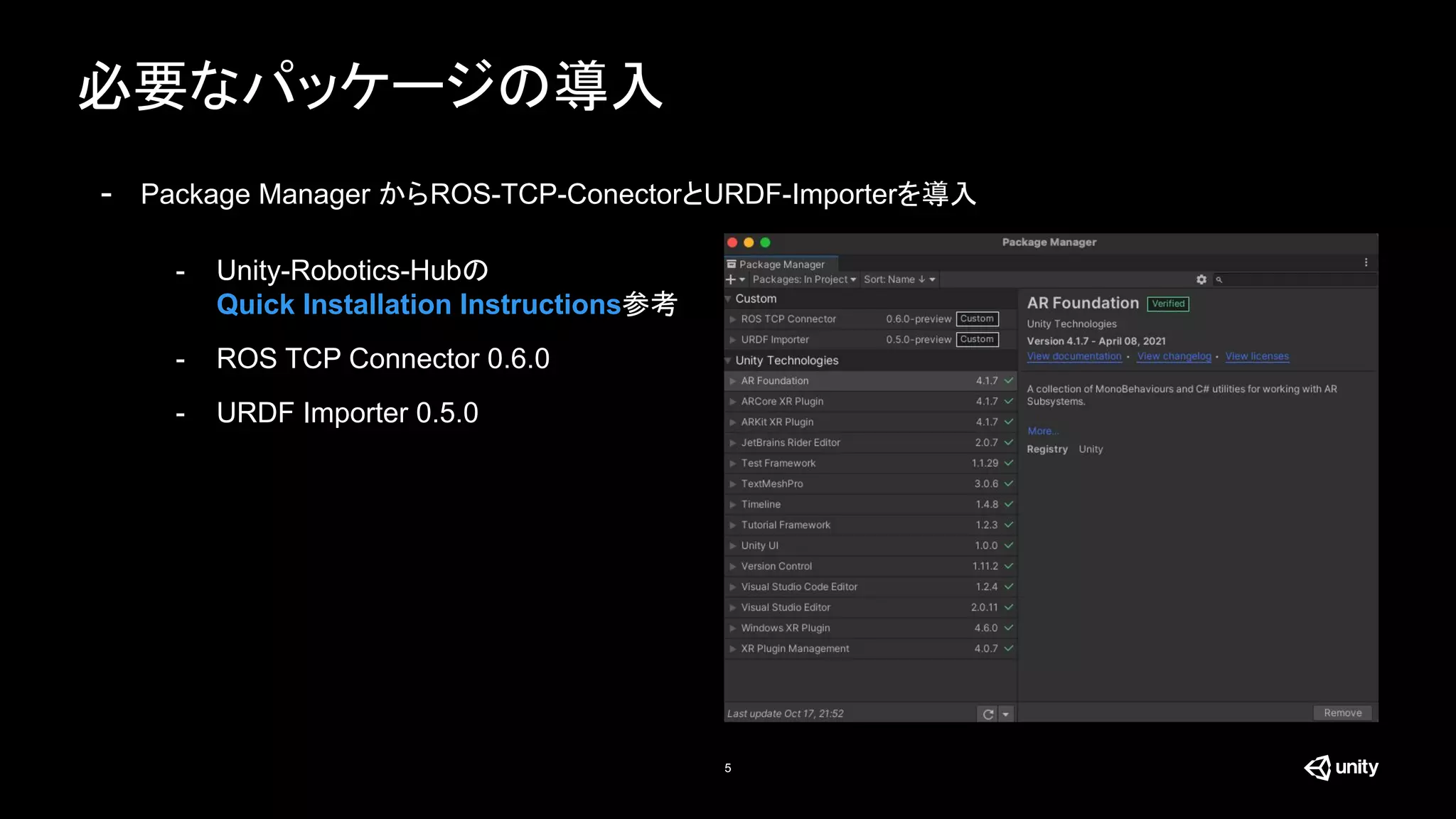The width and height of the screenshot is (1456, 819).
Task: Collapse the Unity Technologies group
Action: pos(728,360)
